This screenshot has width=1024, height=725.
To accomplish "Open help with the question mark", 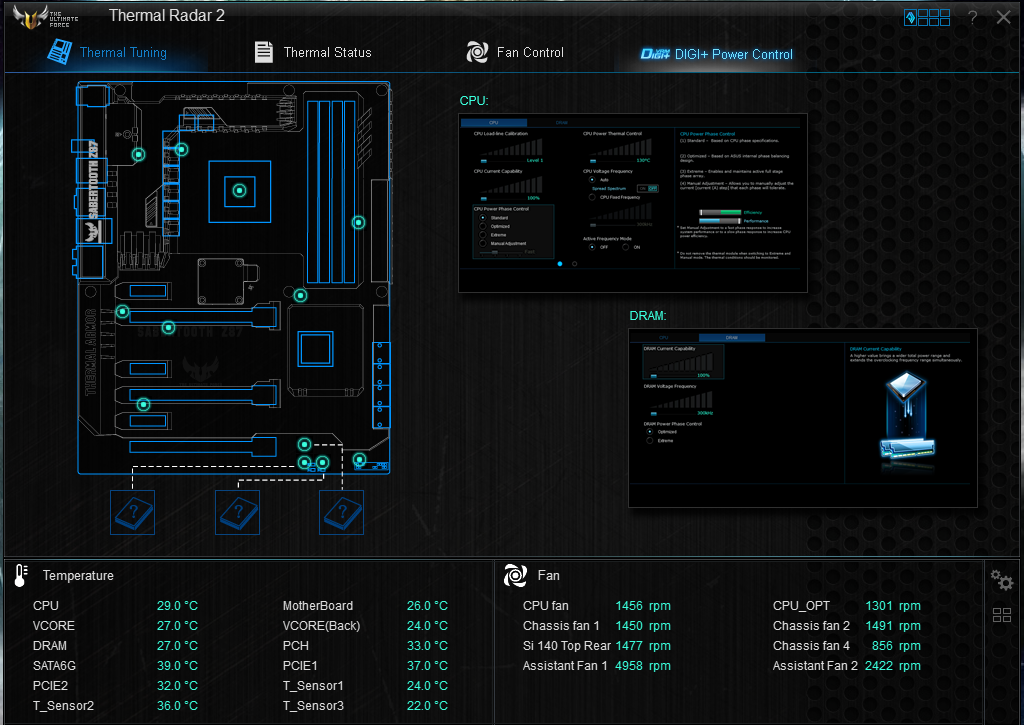I will [973, 18].
